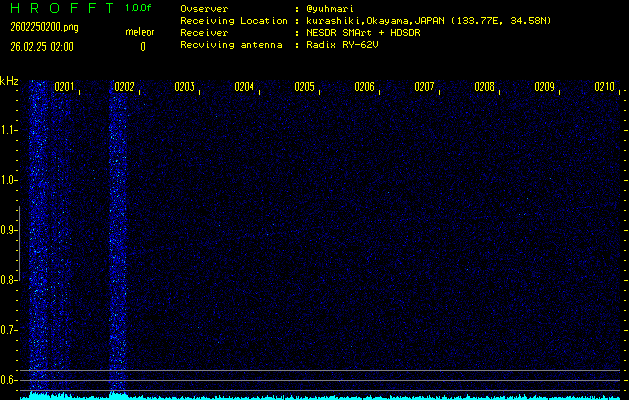
Task: Click the meteor count label
Action: point(140,32)
